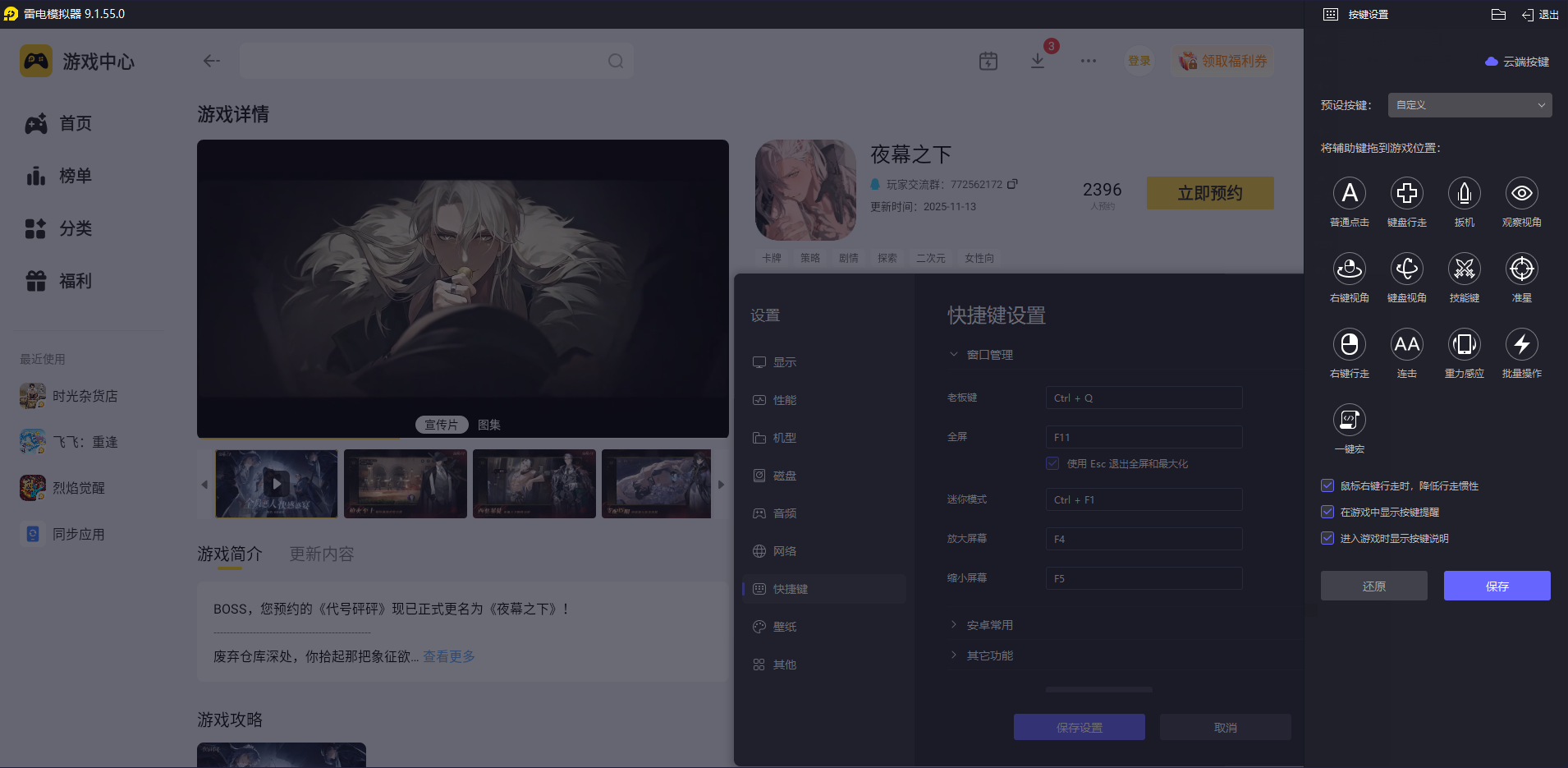Select the 扳机 trigger key icon

pyautogui.click(x=1465, y=193)
